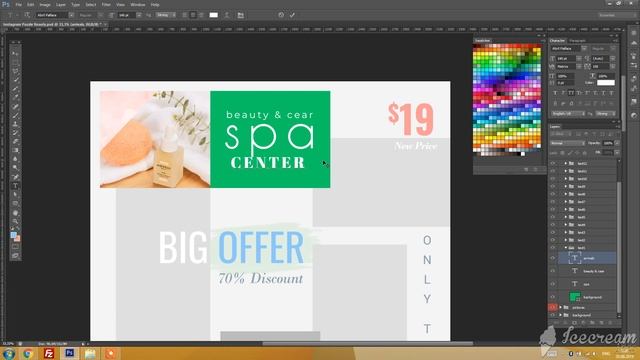640x360 pixels.
Task: Open the Warp Text dialog
Action: click(227, 15)
